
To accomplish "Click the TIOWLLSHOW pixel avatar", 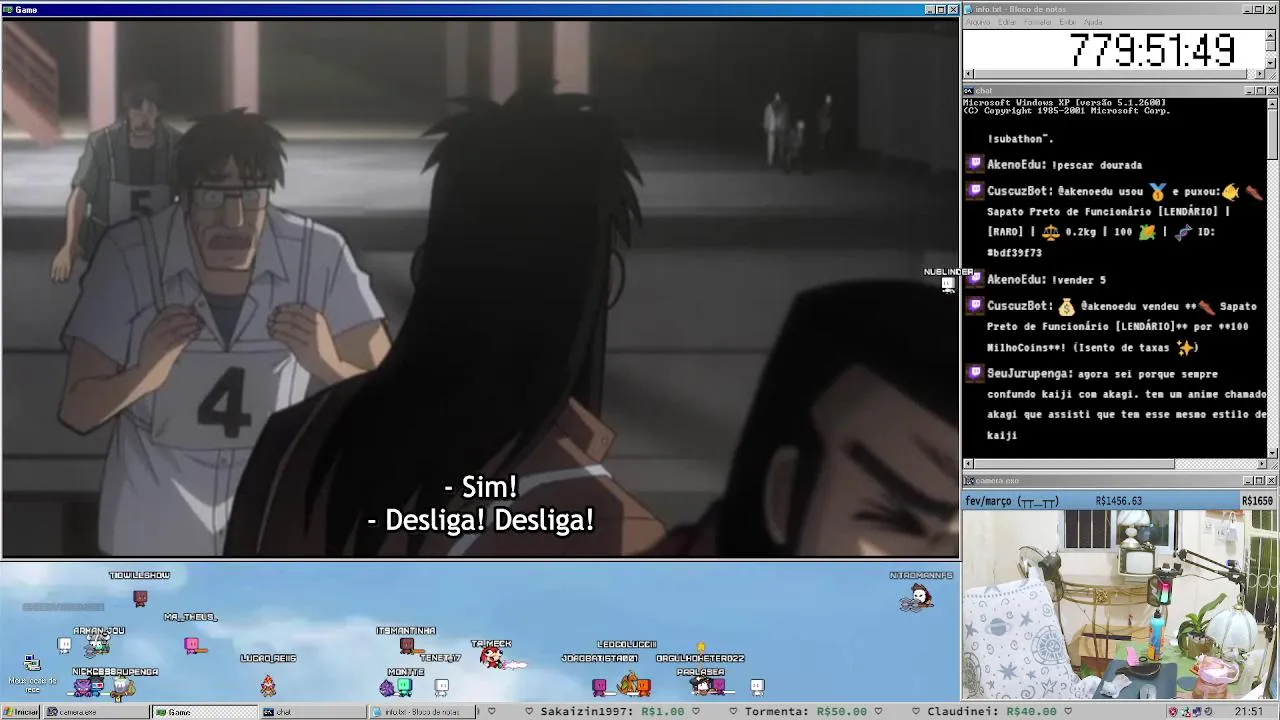I will [140, 598].
